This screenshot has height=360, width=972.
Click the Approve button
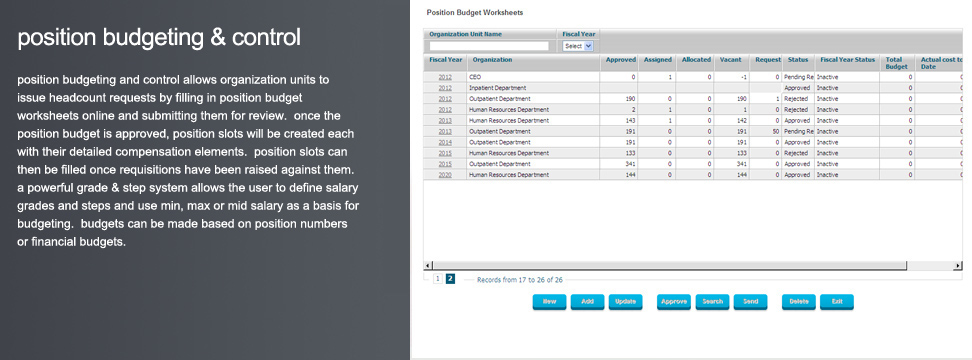[674, 302]
